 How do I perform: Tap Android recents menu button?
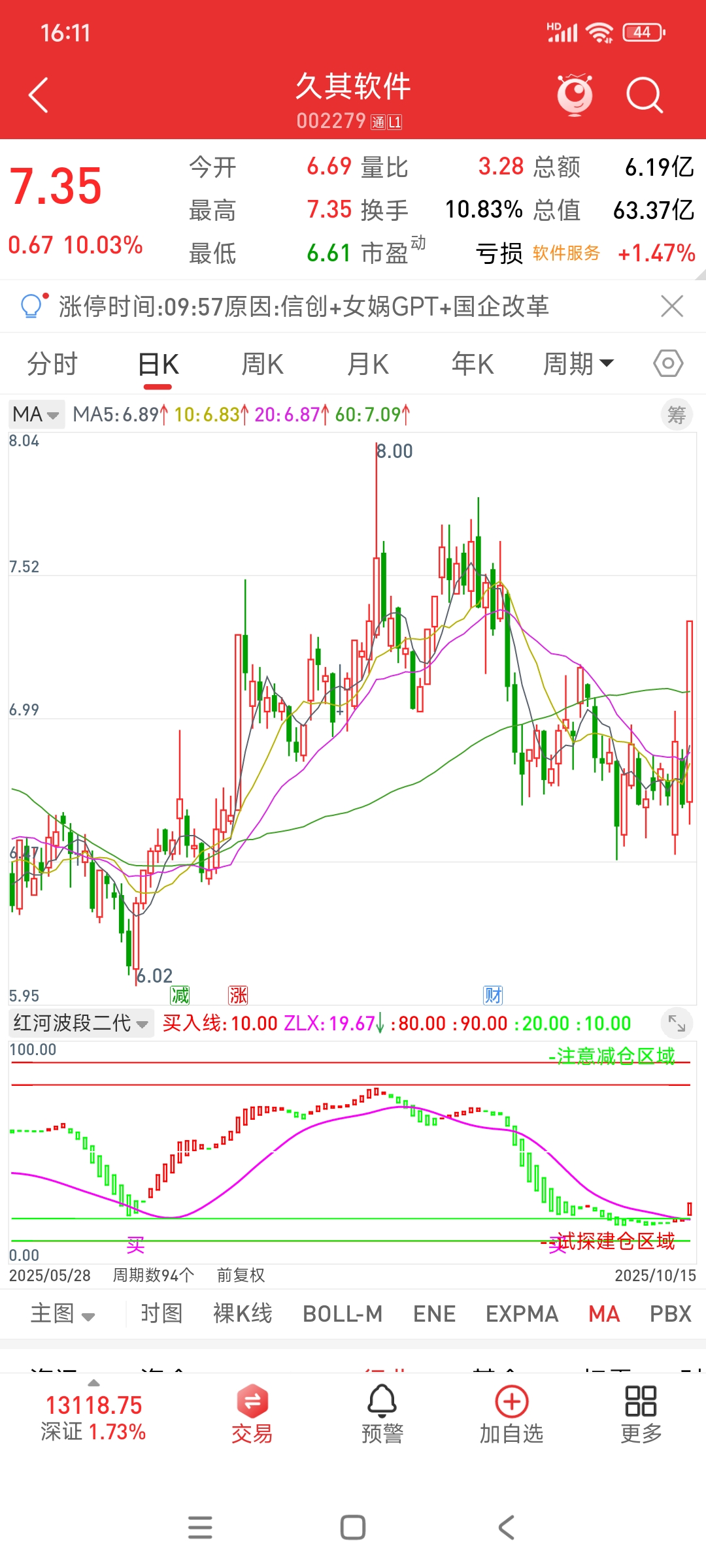pos(200,1527)
